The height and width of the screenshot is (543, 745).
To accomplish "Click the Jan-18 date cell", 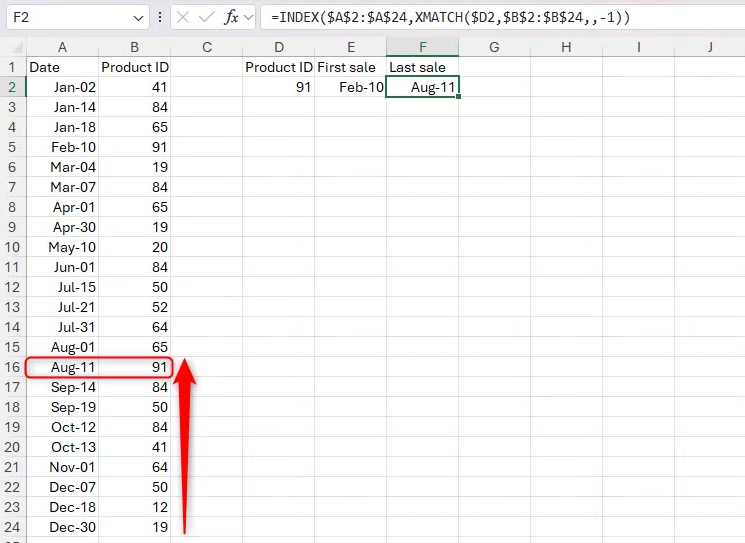I will pyautogui.click(x=62, y=127).
